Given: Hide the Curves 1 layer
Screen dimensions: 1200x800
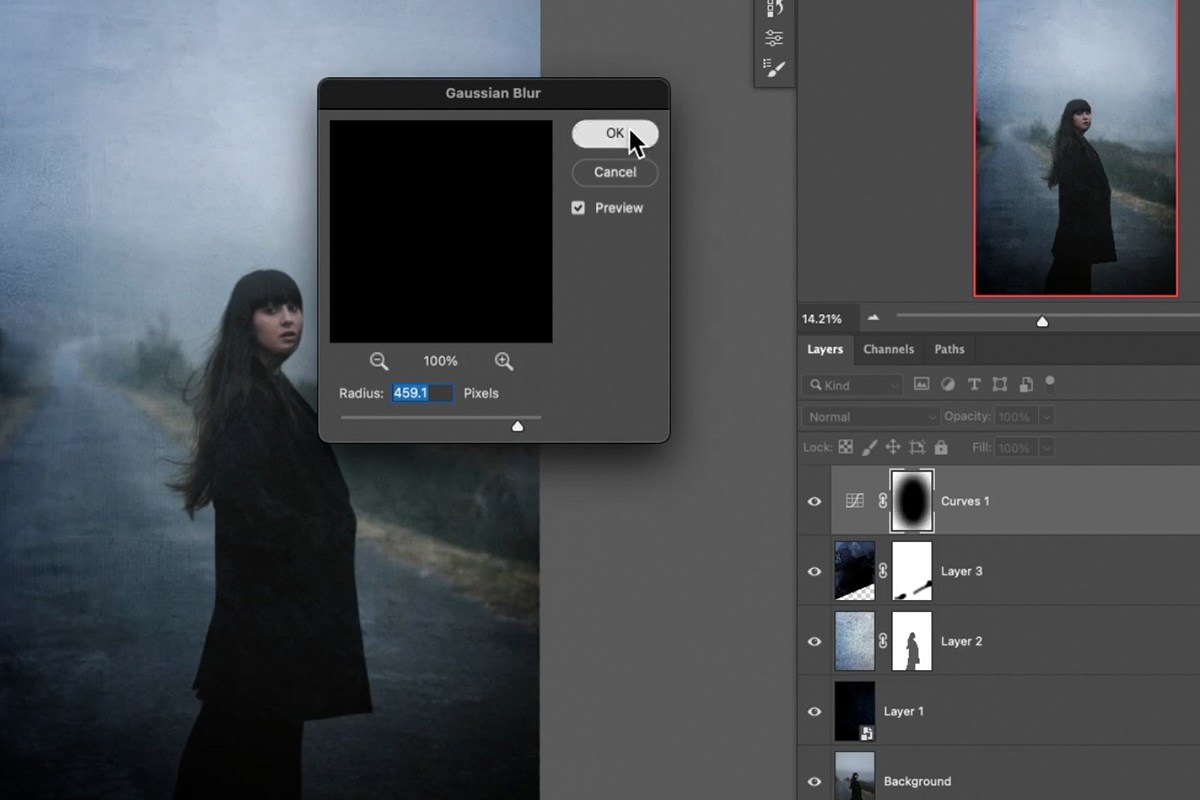Looking at the screenshot, I should pos(815,501).
